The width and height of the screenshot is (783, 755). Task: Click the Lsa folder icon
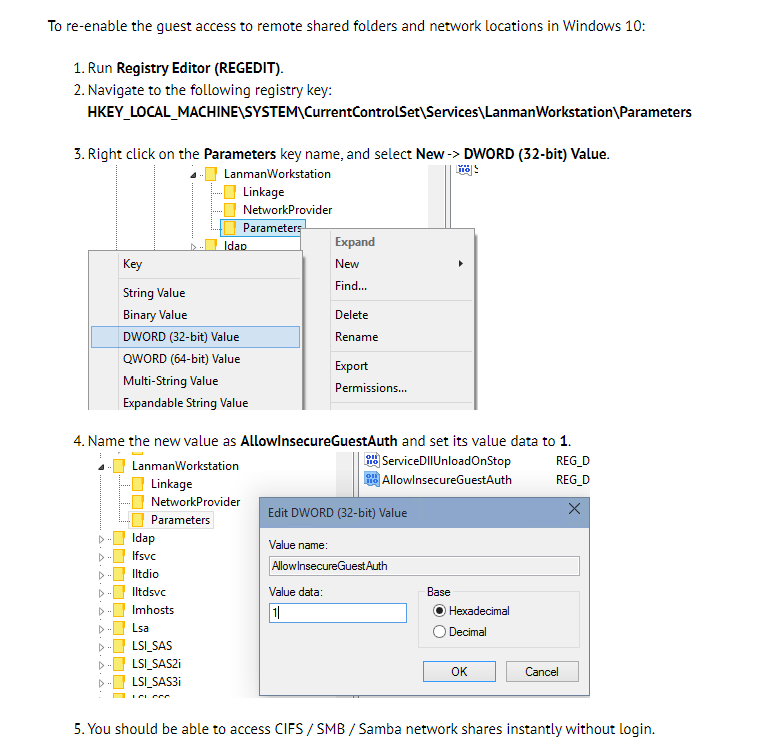(119, 628)
